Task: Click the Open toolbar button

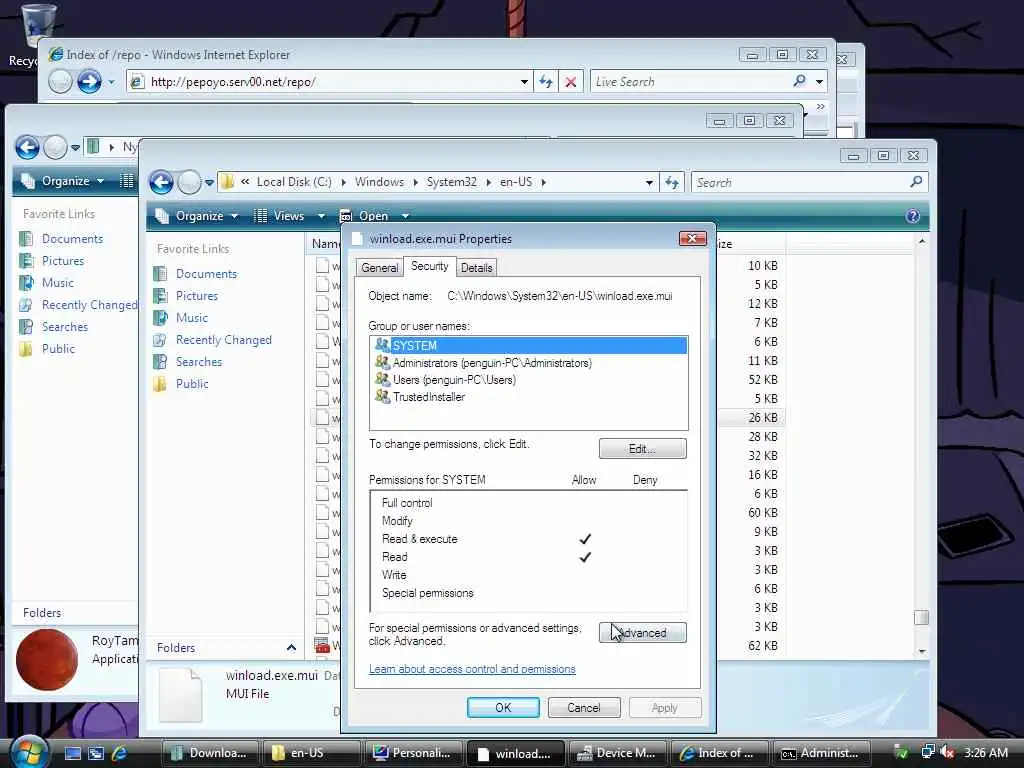Action: (x=364, y=216)
